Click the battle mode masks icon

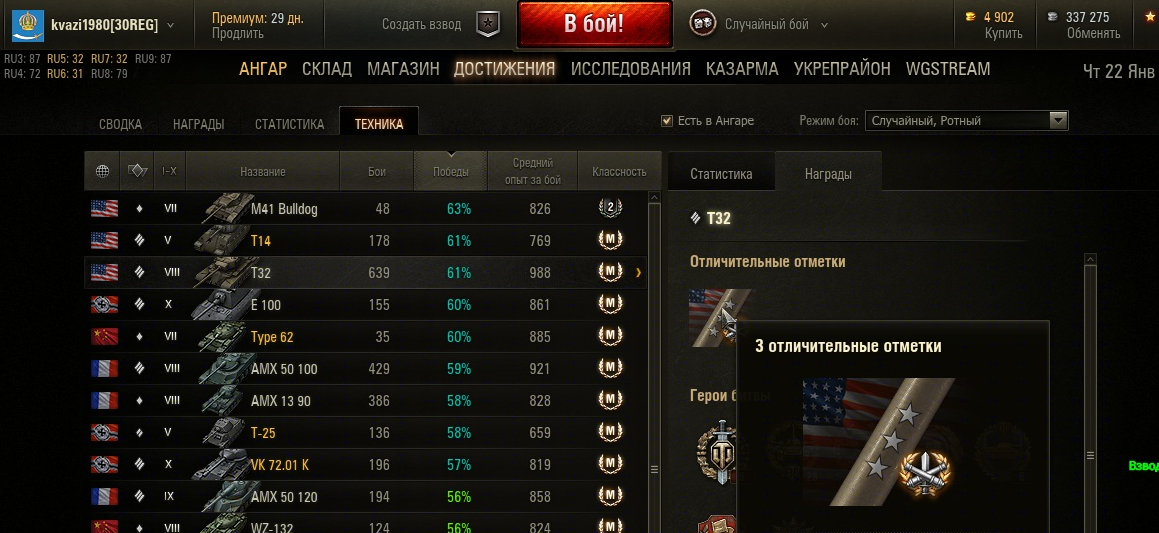tap(702, 24)
